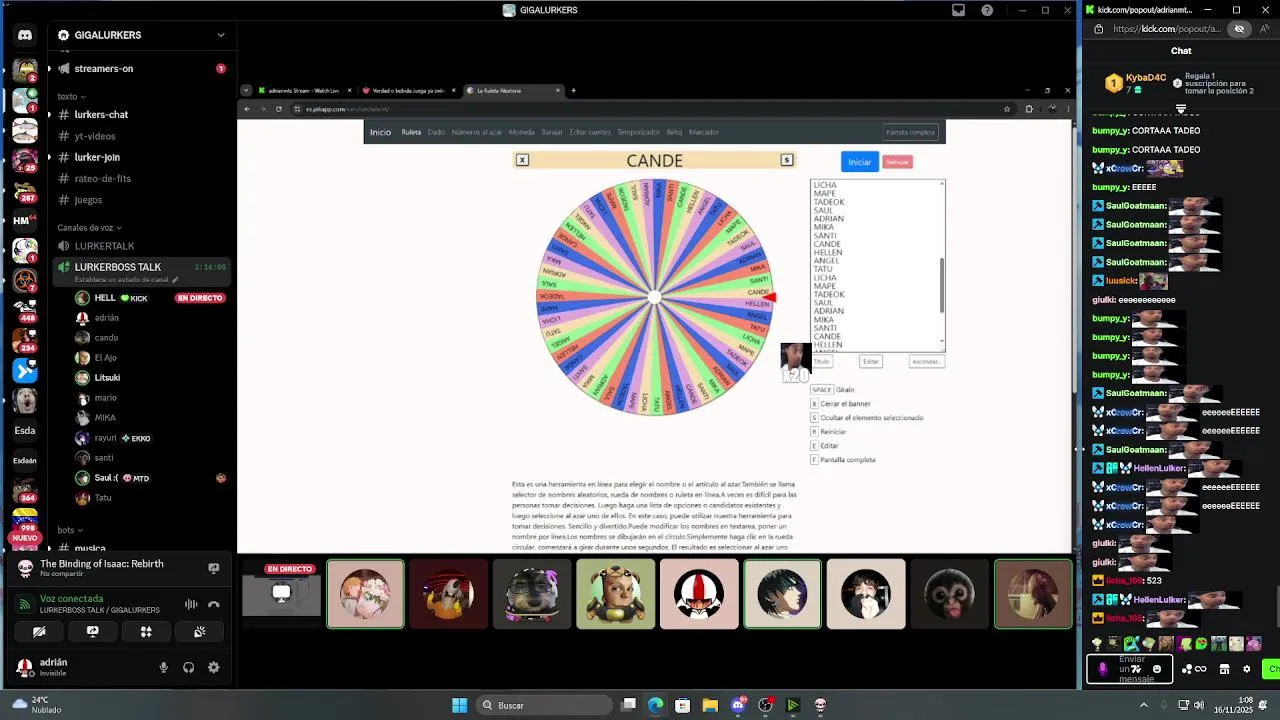The image size is (1280, 720).
Task: Click the blue Iniciar button
Action: point(859,162)
